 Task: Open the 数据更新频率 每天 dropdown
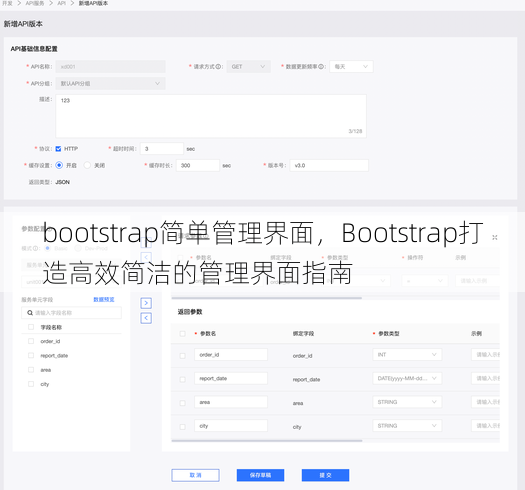pos(351,67)
